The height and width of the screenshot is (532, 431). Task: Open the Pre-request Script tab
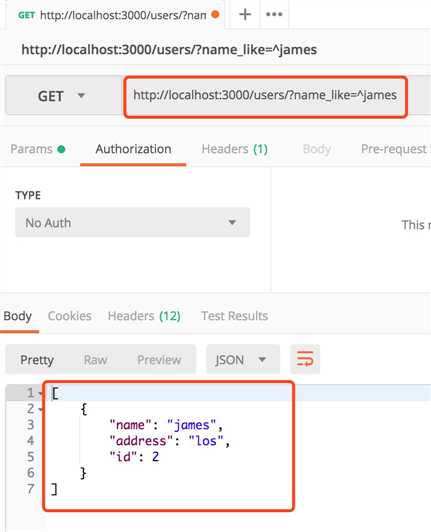(x=396, y=149)
